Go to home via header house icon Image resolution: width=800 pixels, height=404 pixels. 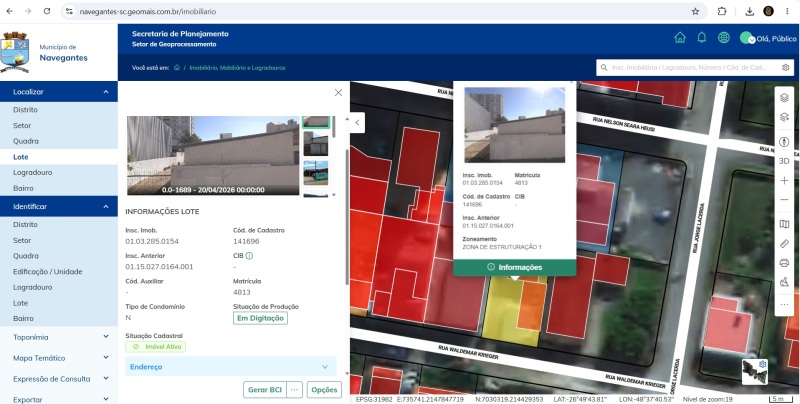pos(680,38)
